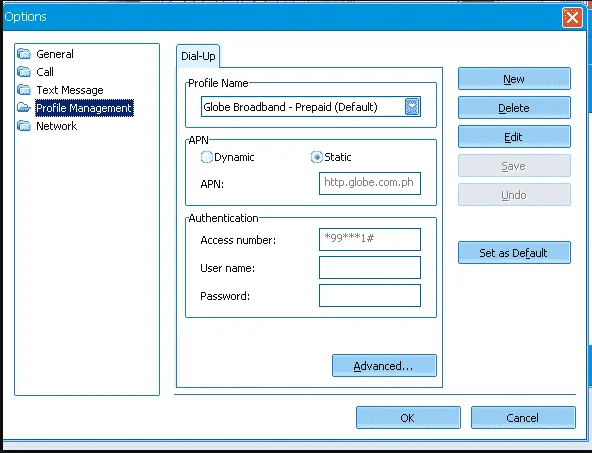Open Text Message settings
Image resolution: width=592 pixels, height=453 pixels.
click(70, 90)
